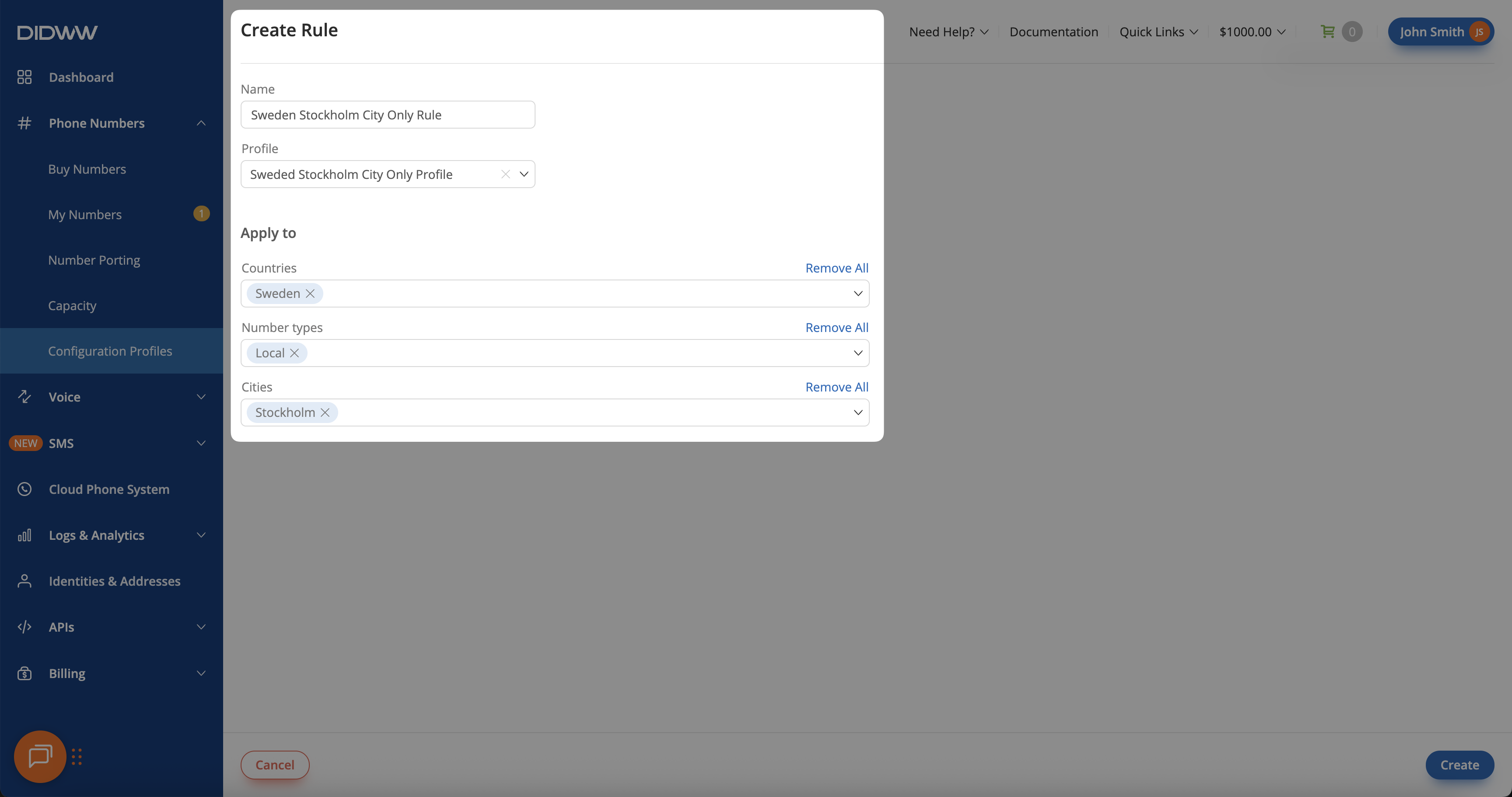This screenshot has height=797, width=1512.
Task: Click the Identities & Addresses person icon
Action: [x=24, y=581]
